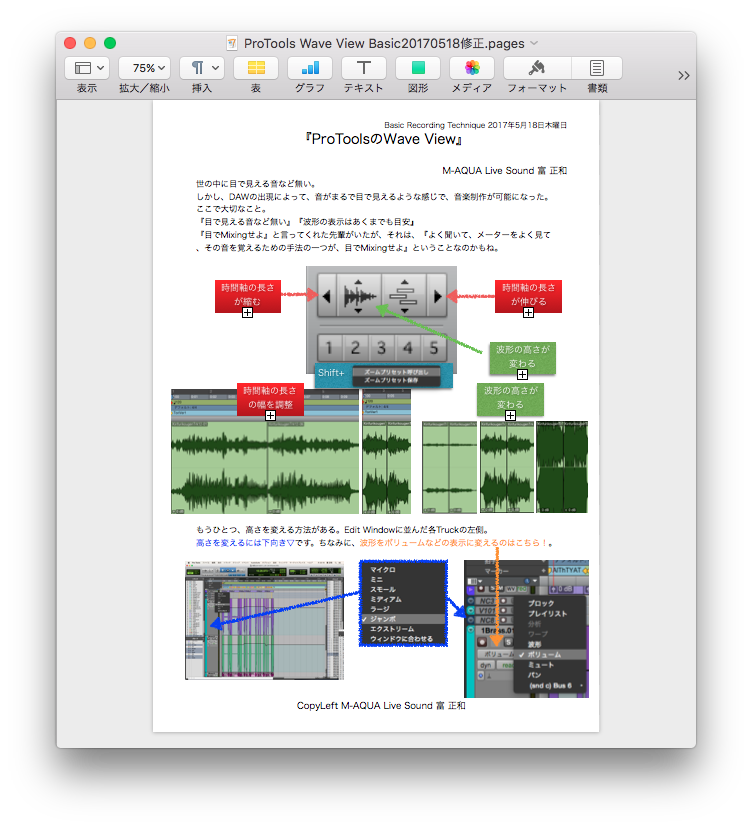The image size is (752, 828).
Task: Click the Pages document icon in title bar
Action: pyautogui.click(x=232, y=43)
